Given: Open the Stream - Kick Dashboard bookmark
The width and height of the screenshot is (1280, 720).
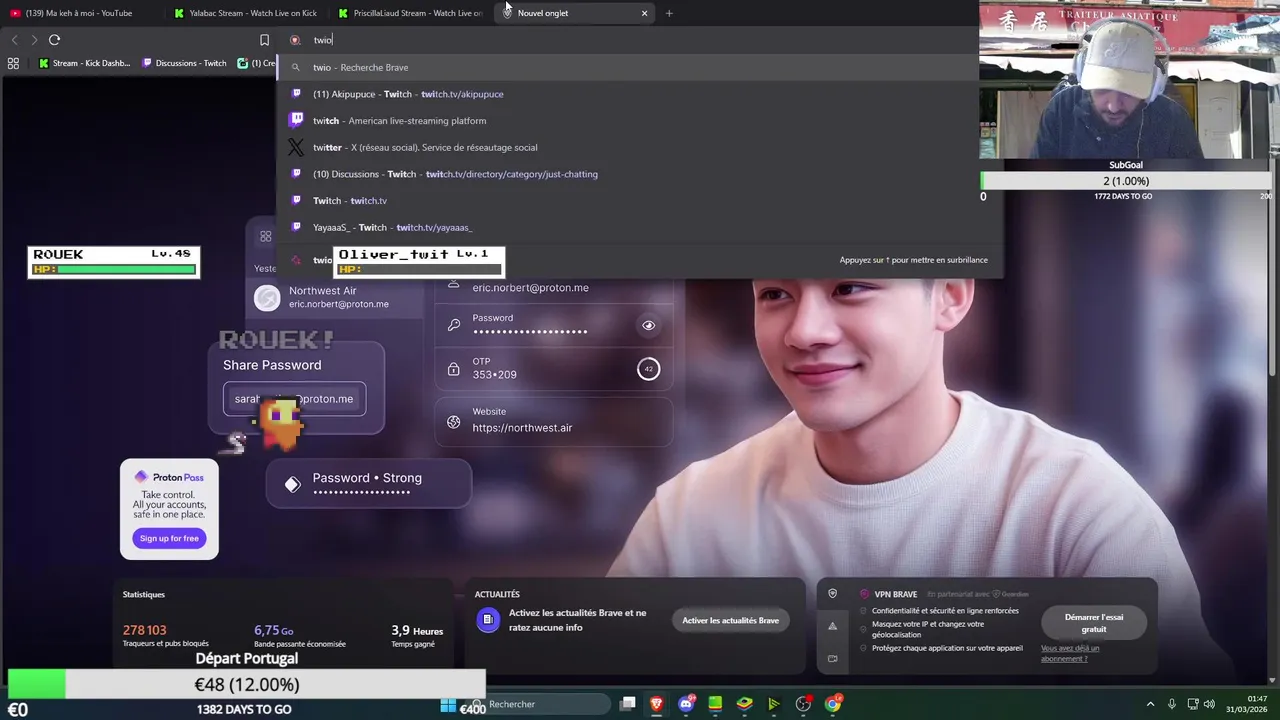Looking at the screenshot, I should (x=85, y=63).
